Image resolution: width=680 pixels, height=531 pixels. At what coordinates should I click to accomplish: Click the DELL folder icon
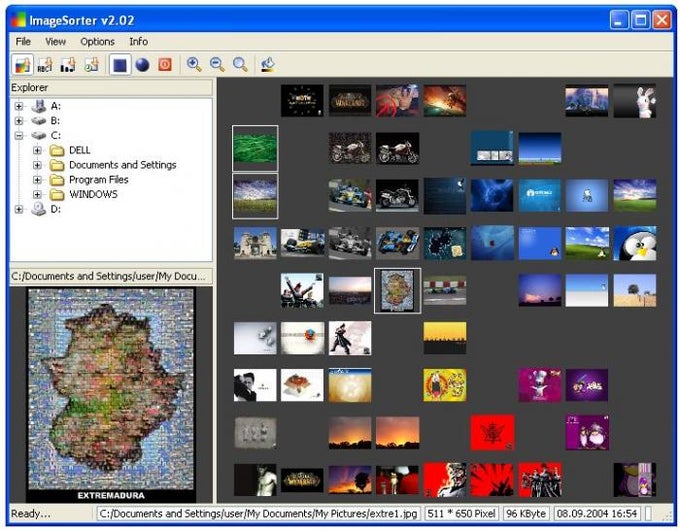57,151
